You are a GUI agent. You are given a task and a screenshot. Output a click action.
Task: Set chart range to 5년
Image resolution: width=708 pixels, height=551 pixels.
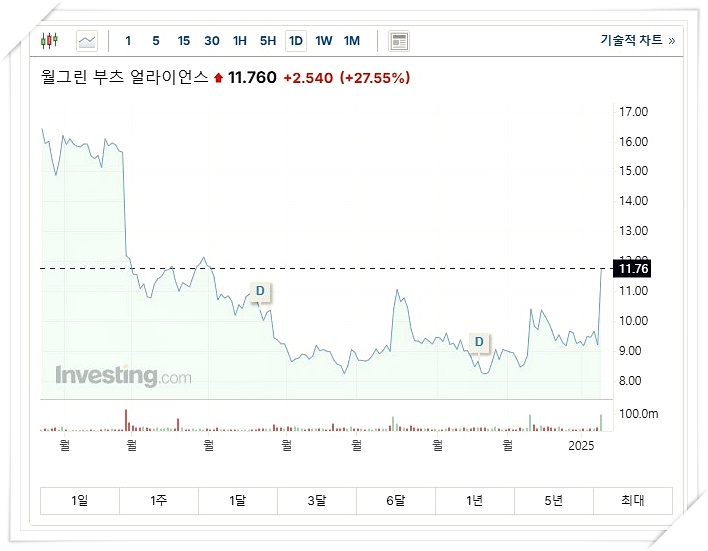tap(554, 500)
